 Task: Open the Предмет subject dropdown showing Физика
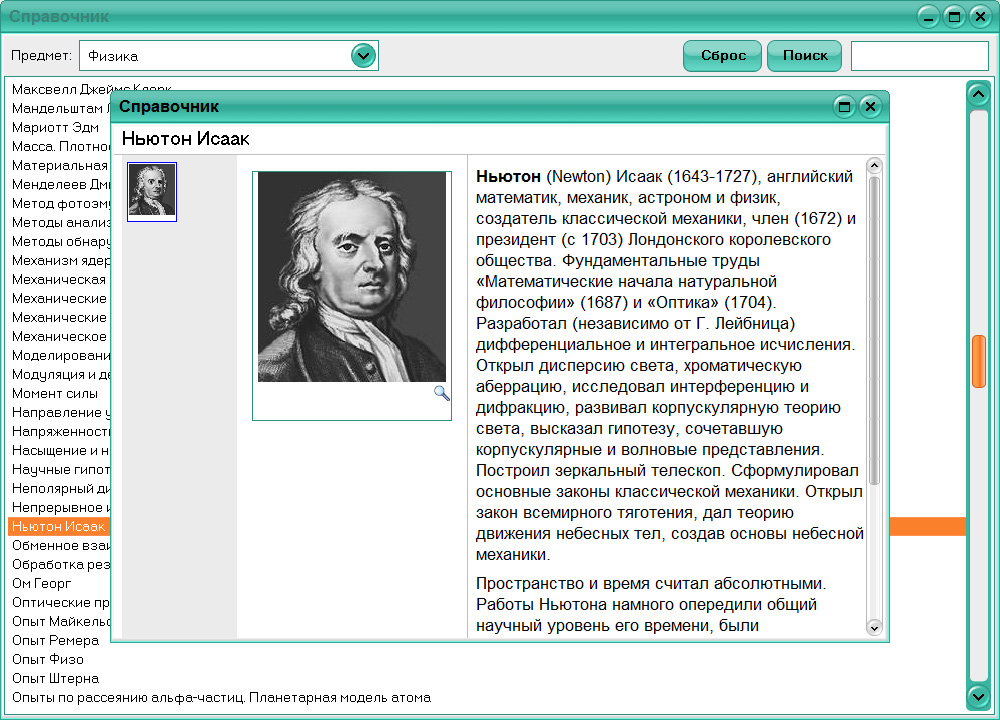230,55
